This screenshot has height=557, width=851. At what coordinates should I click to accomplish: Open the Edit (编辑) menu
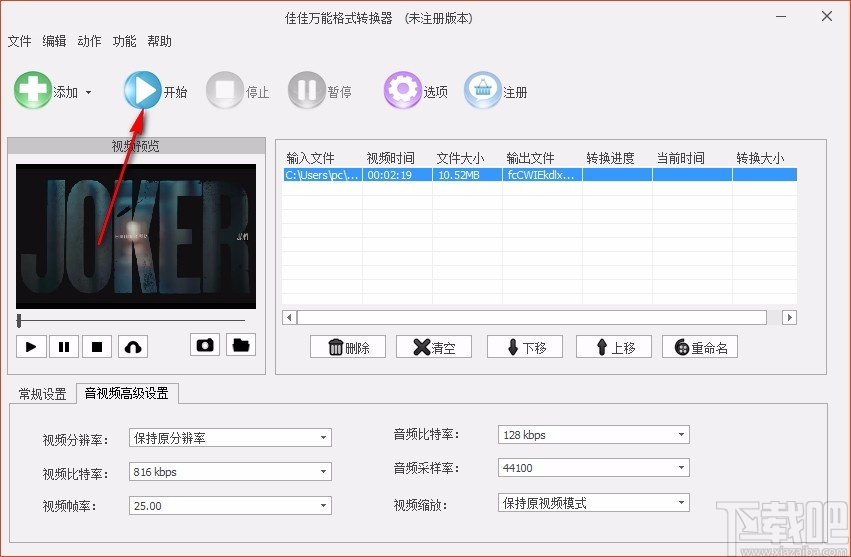(x=54, y=41)
